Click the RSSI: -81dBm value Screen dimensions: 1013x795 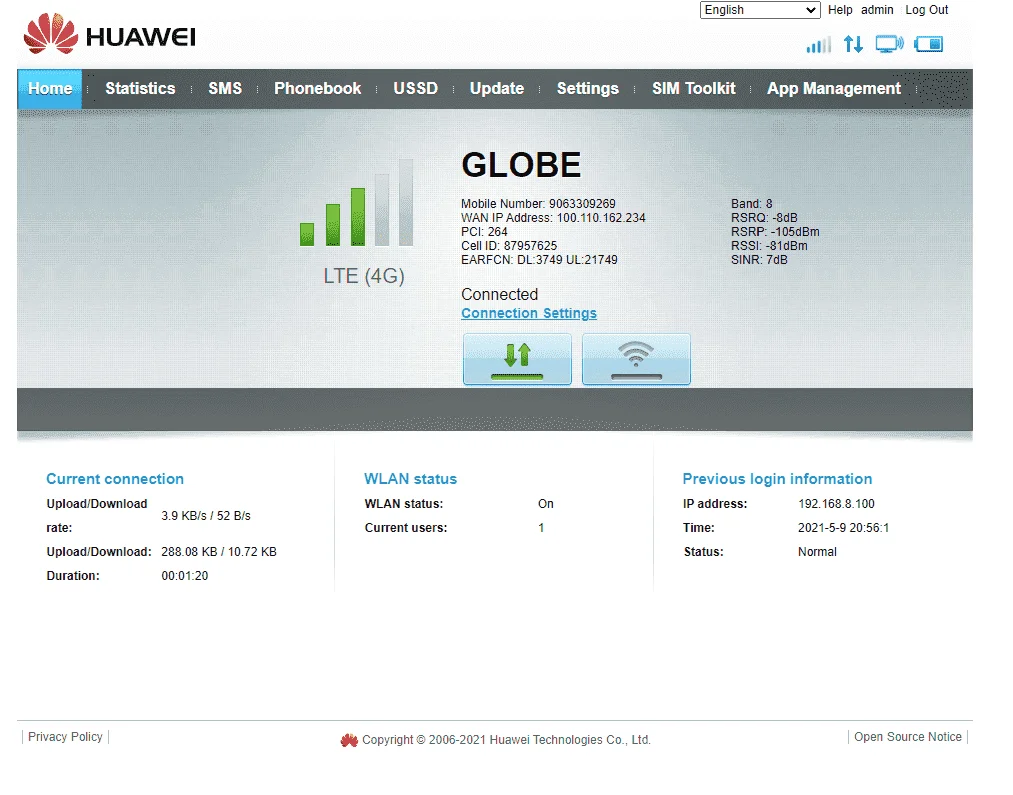tap(769, 246)
